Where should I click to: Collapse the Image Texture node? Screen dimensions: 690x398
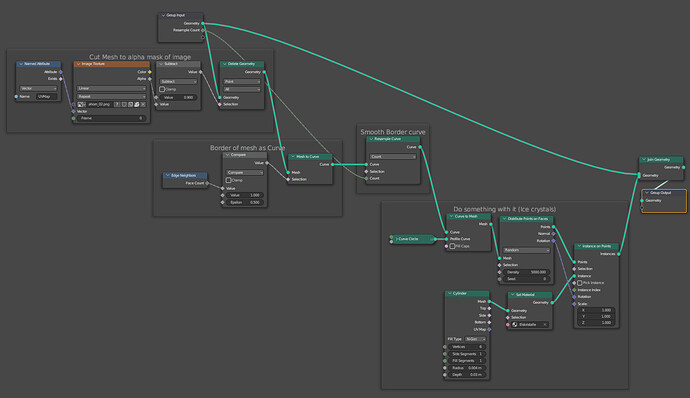[78, 64]
